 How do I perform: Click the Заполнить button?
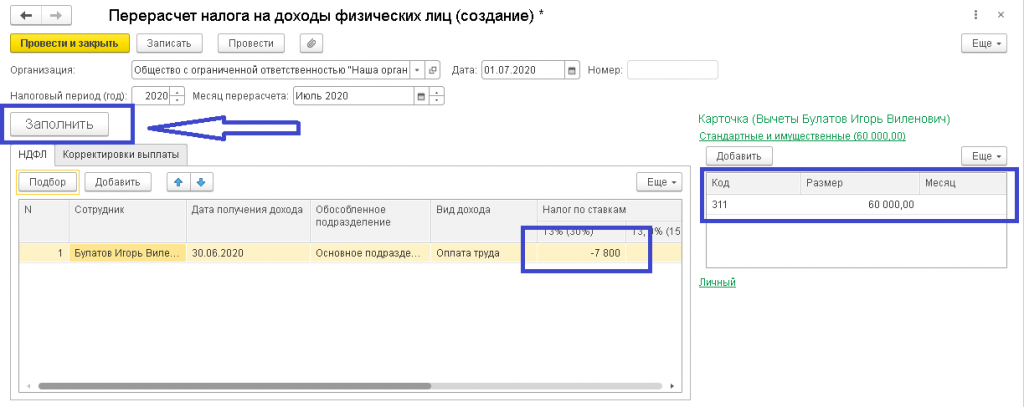point(59,125)
